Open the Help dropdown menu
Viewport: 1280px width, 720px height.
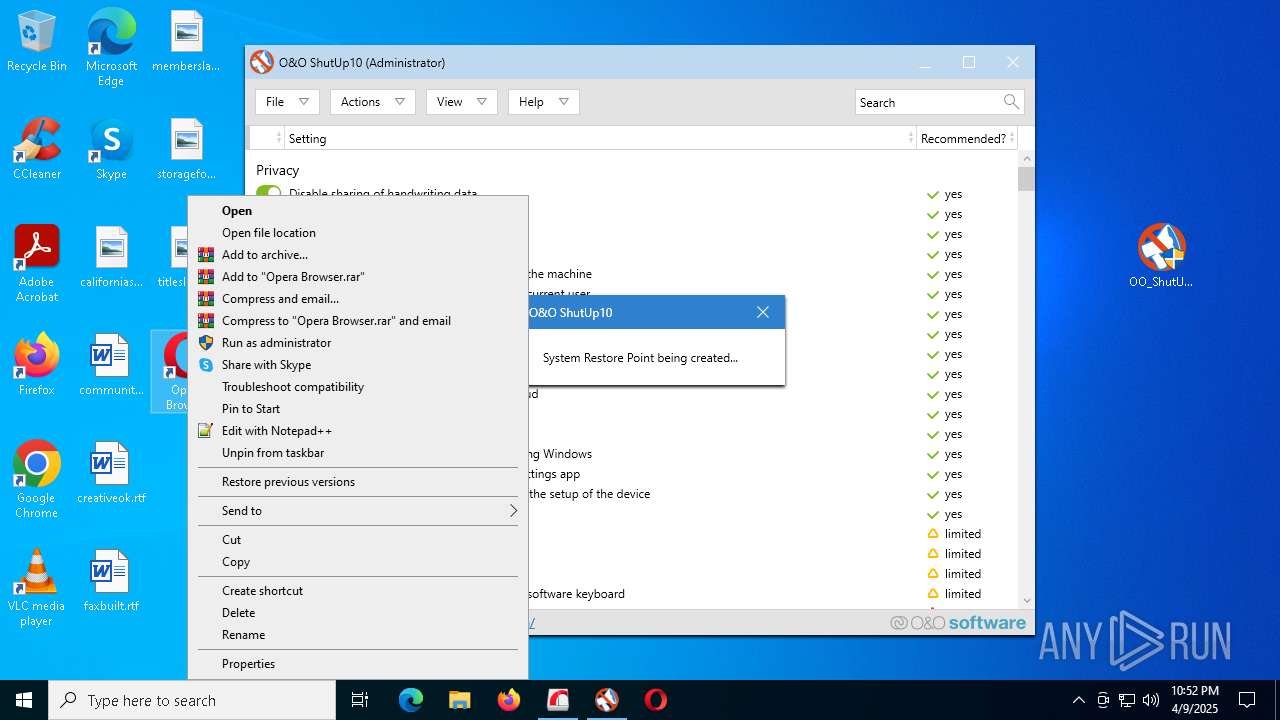point(543,102)
